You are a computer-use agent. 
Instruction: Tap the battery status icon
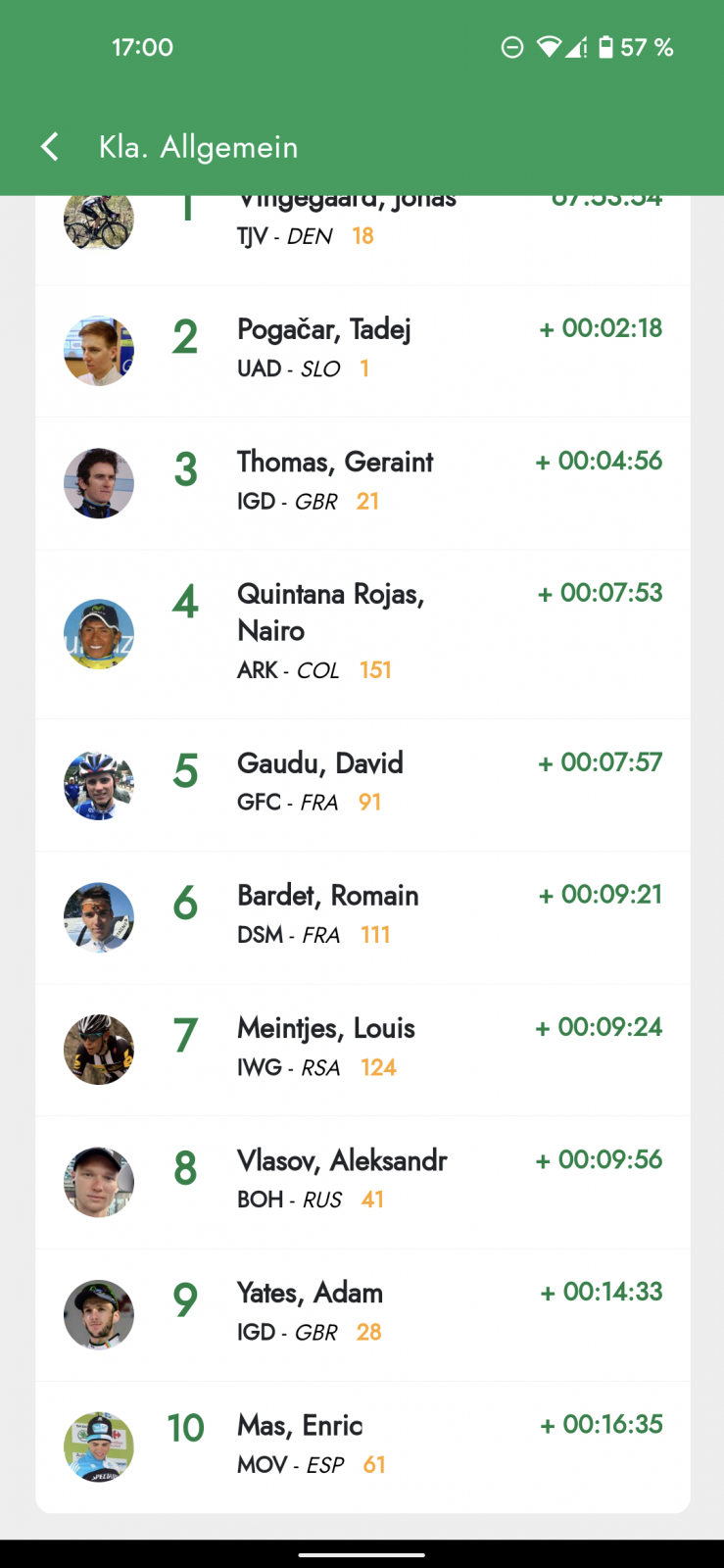tap(605, 47)
